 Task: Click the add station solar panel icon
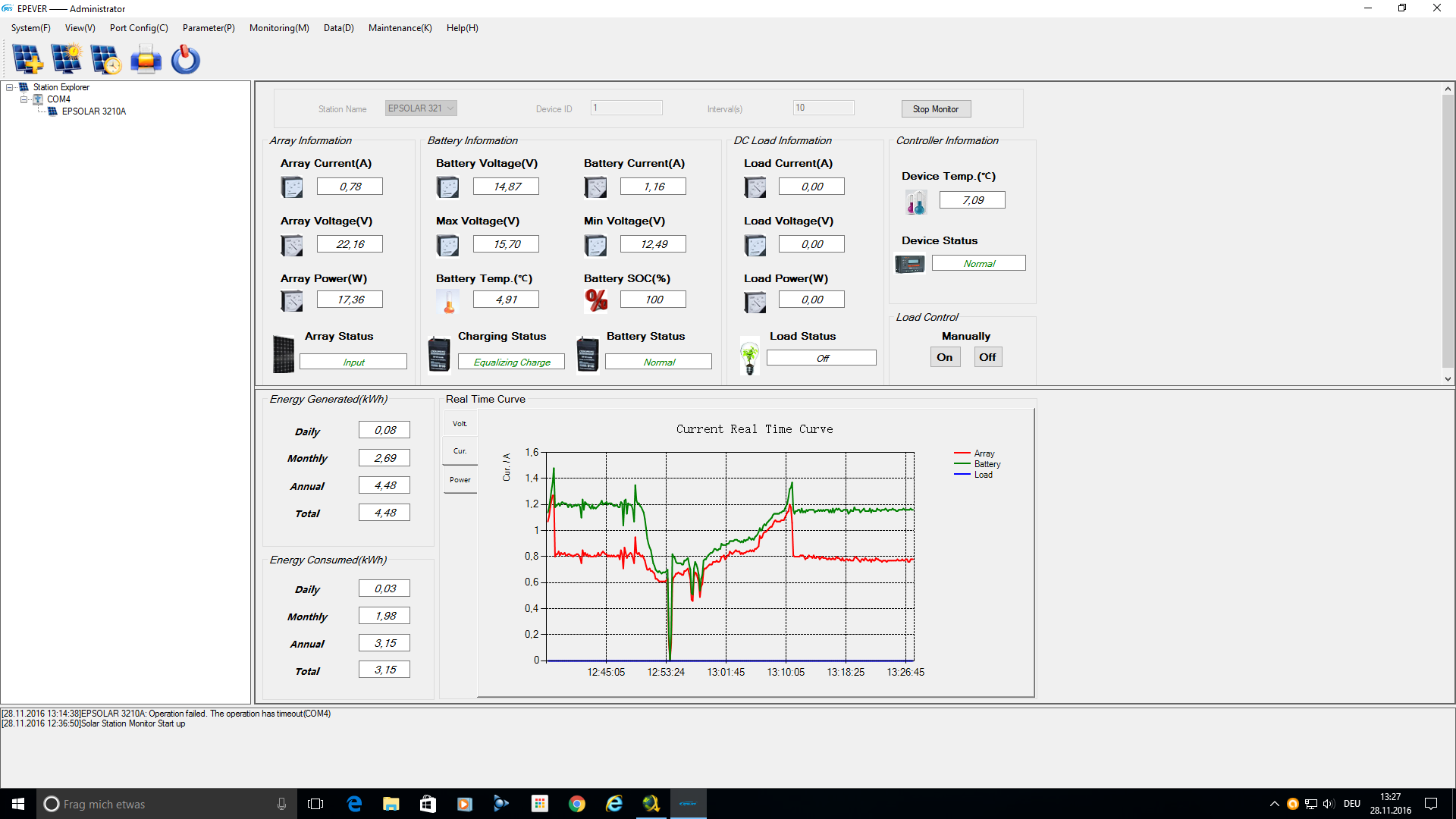(28, 59)
